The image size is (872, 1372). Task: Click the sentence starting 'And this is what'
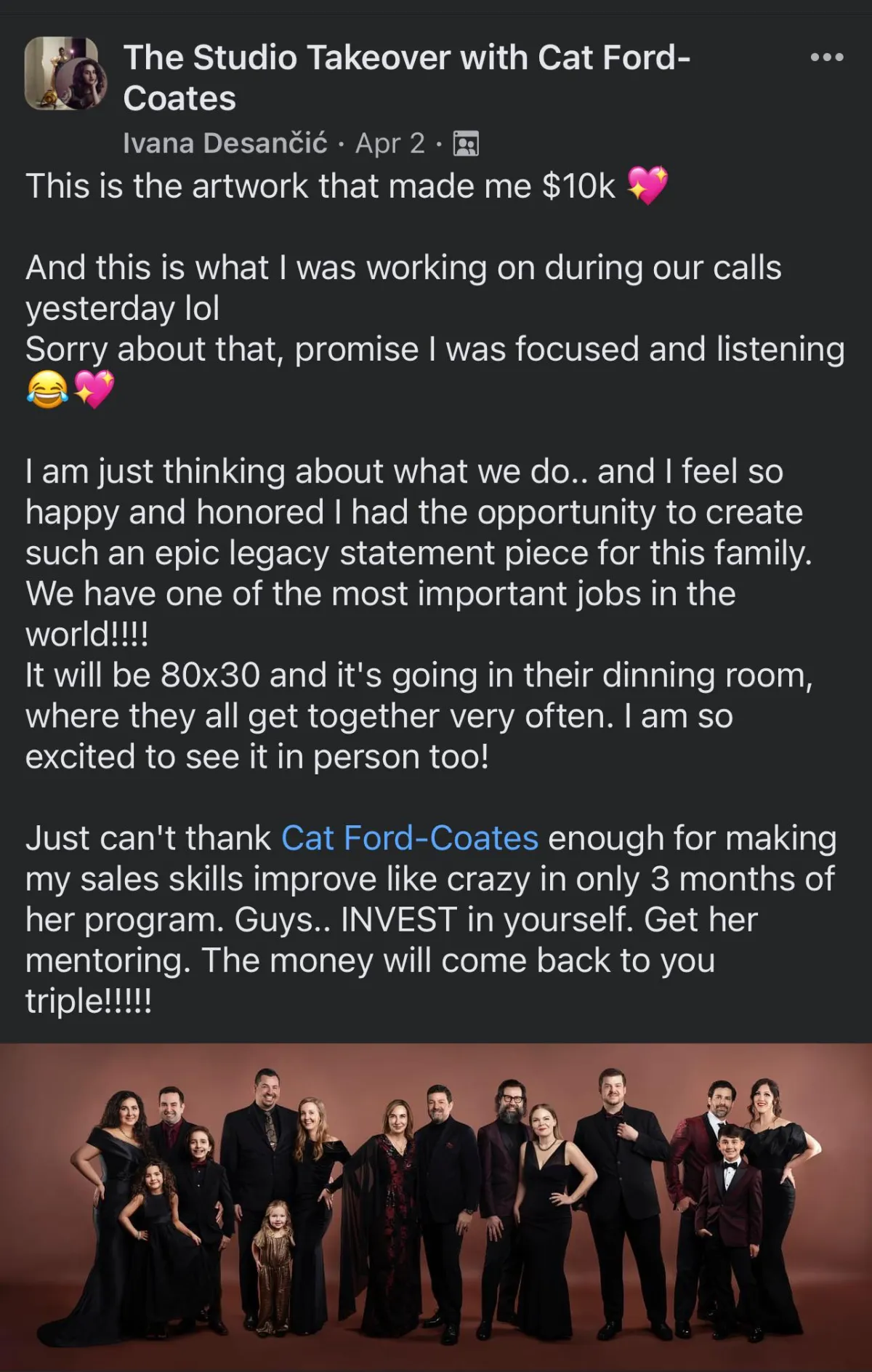403,288
